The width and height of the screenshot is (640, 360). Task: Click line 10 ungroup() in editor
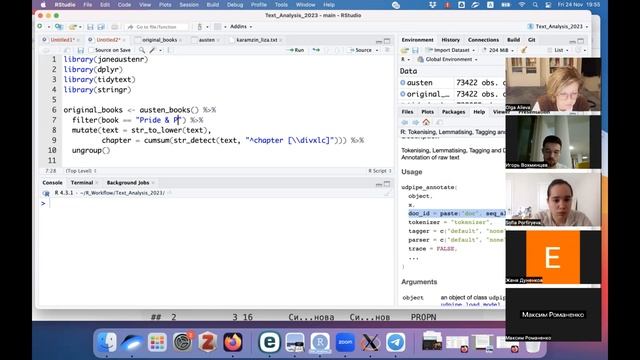(x=91, y=150)
